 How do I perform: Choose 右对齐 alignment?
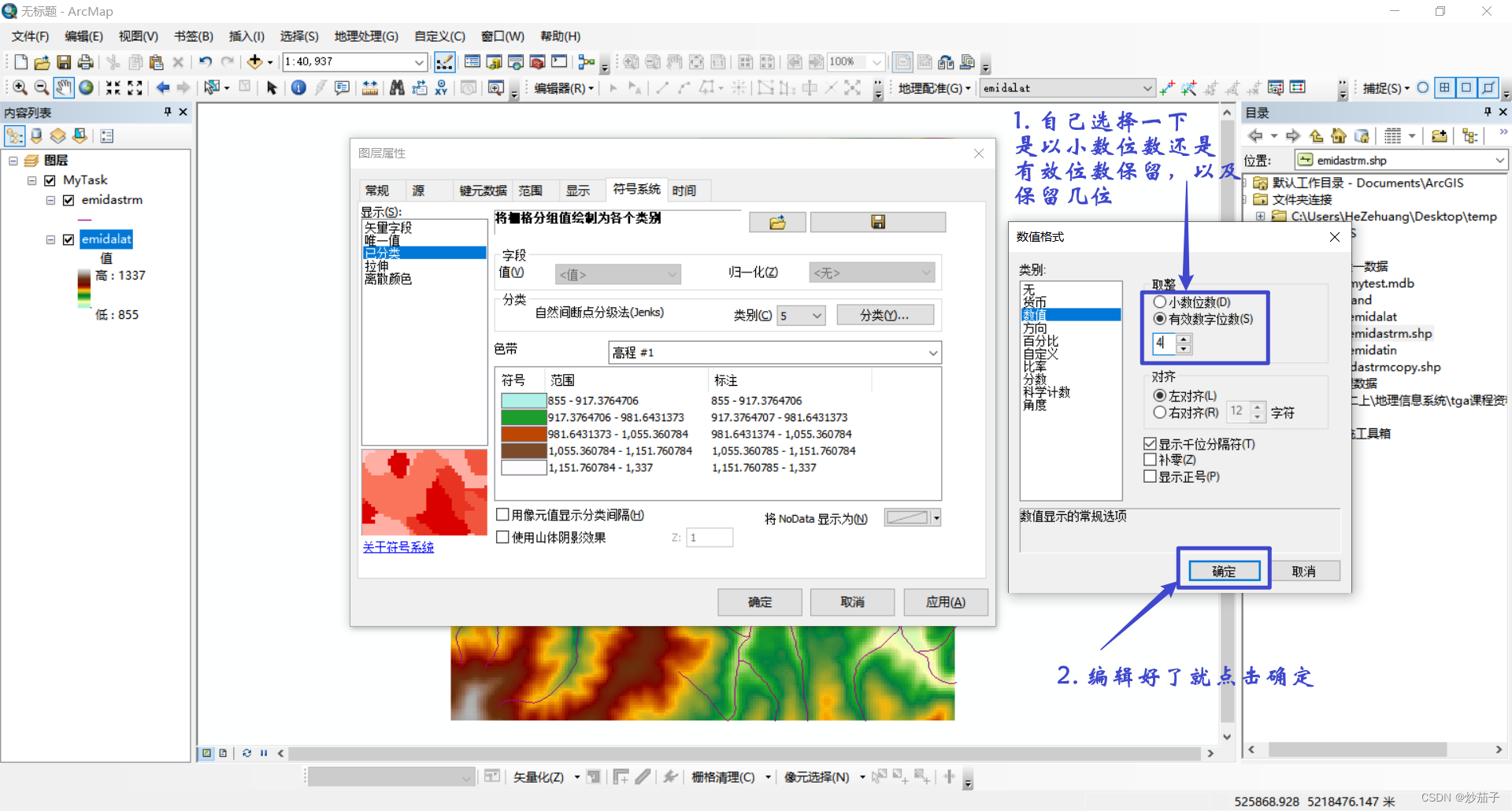tap(1159, 413)
